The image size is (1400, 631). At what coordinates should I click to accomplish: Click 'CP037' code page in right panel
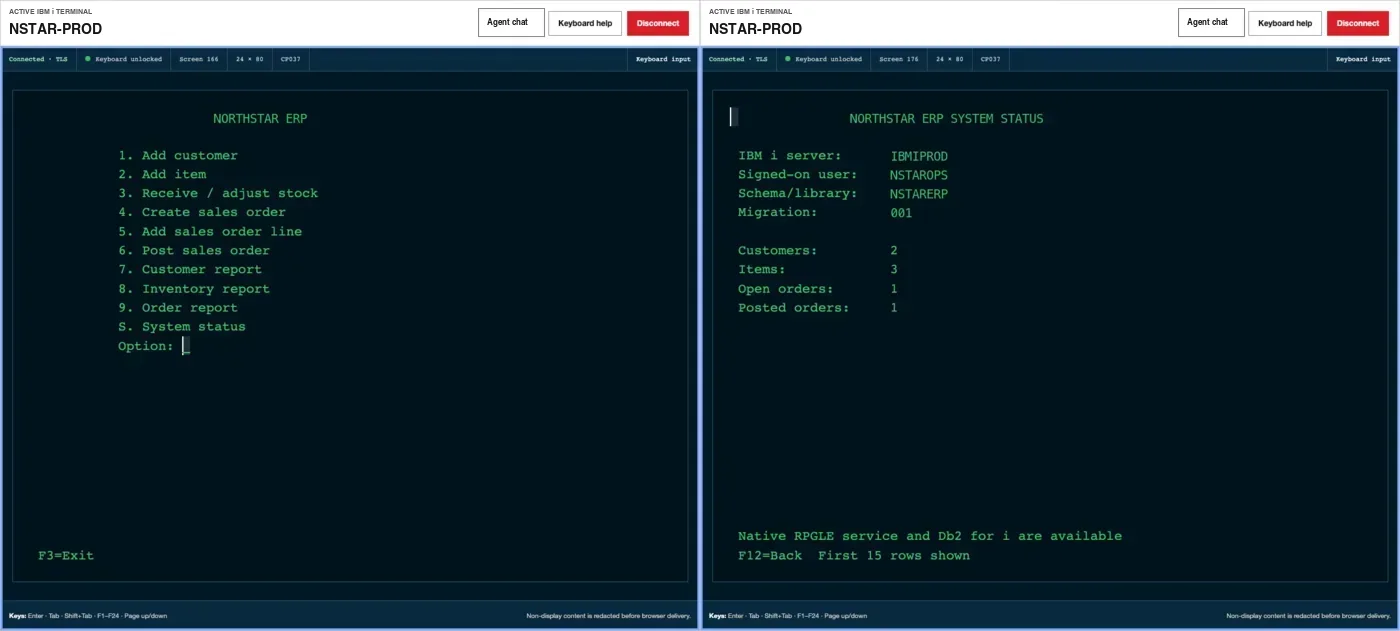991,59
